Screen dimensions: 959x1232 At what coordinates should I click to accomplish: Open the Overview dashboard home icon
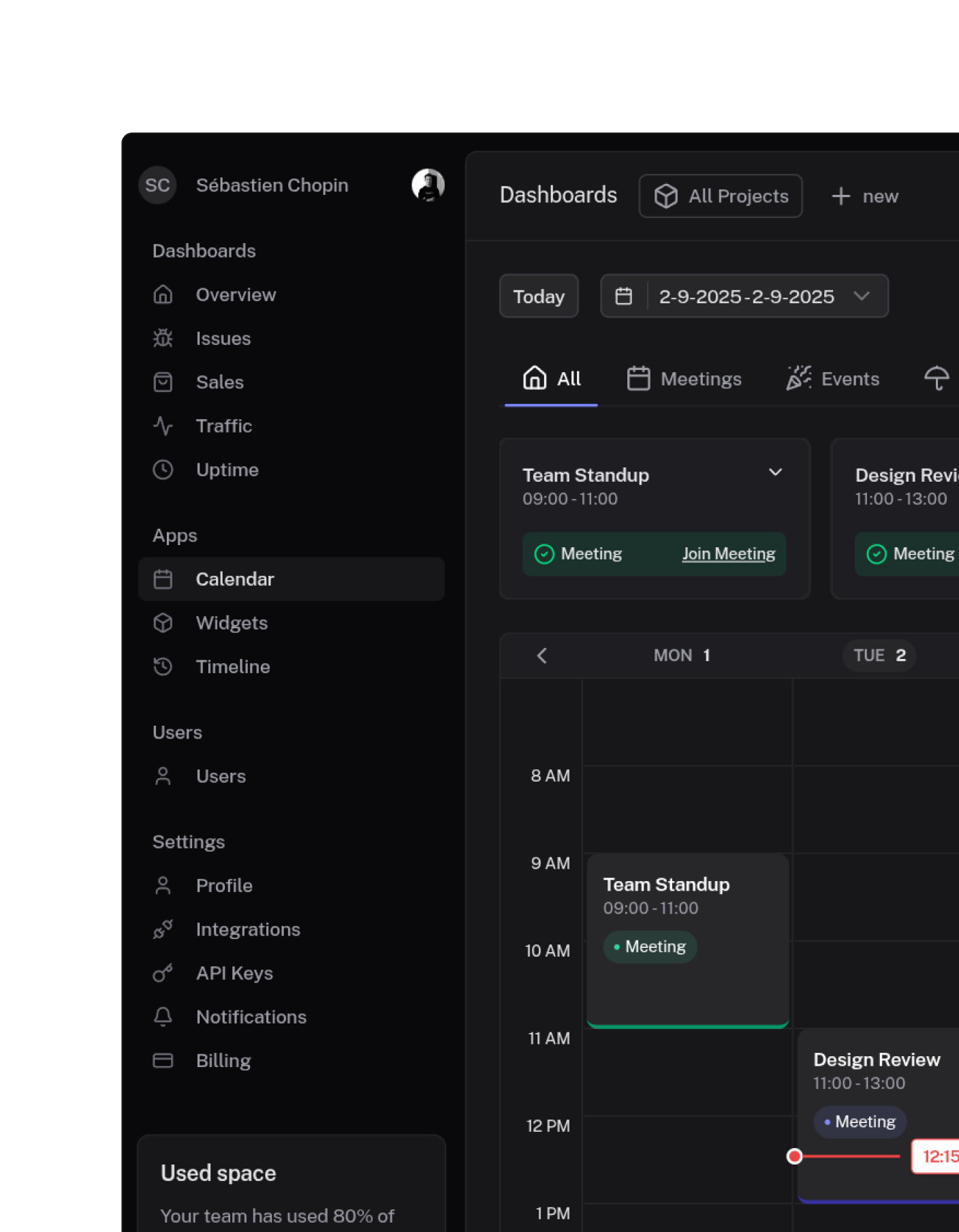coord(163,294)
